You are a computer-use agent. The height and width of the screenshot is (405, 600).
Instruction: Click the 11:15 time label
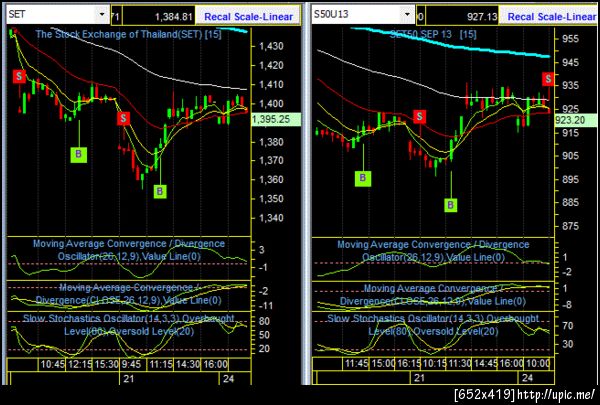tap(161, 364)
